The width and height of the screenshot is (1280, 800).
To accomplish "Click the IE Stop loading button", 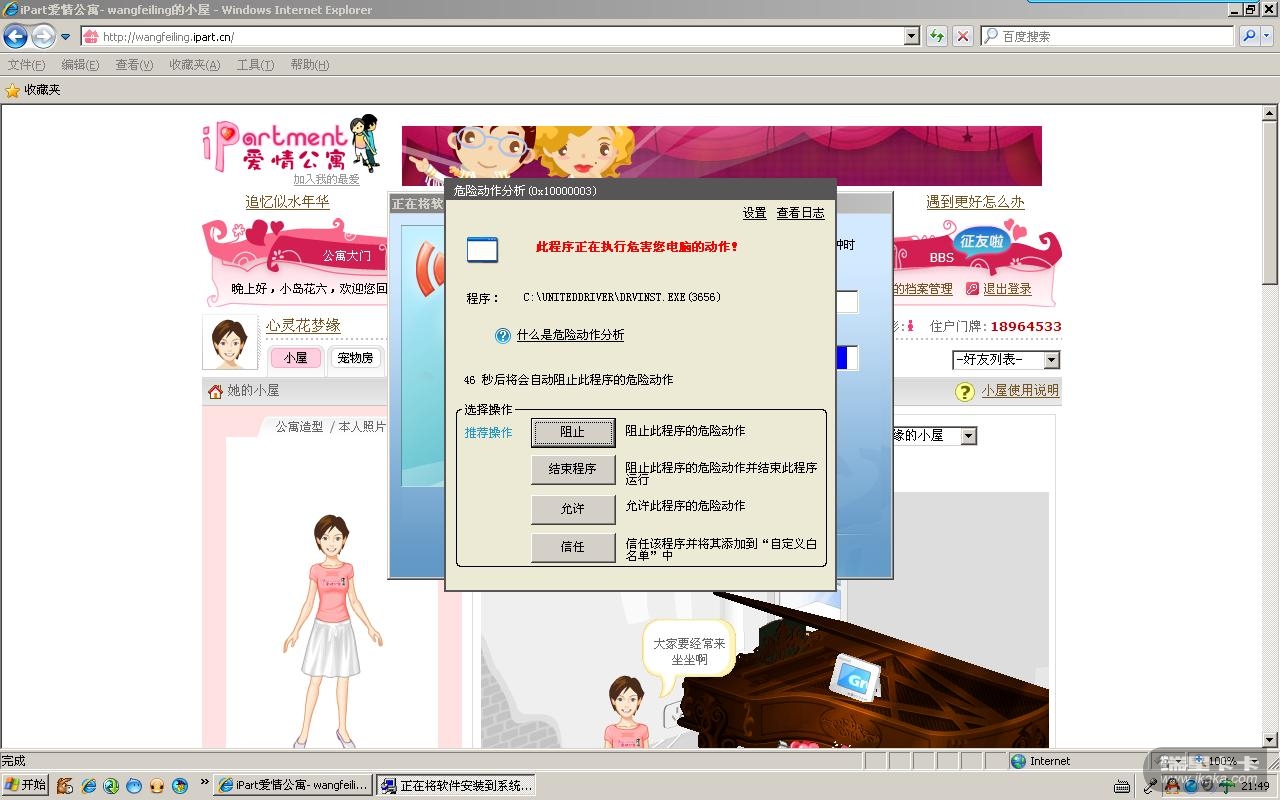I will tap(962, 37).
